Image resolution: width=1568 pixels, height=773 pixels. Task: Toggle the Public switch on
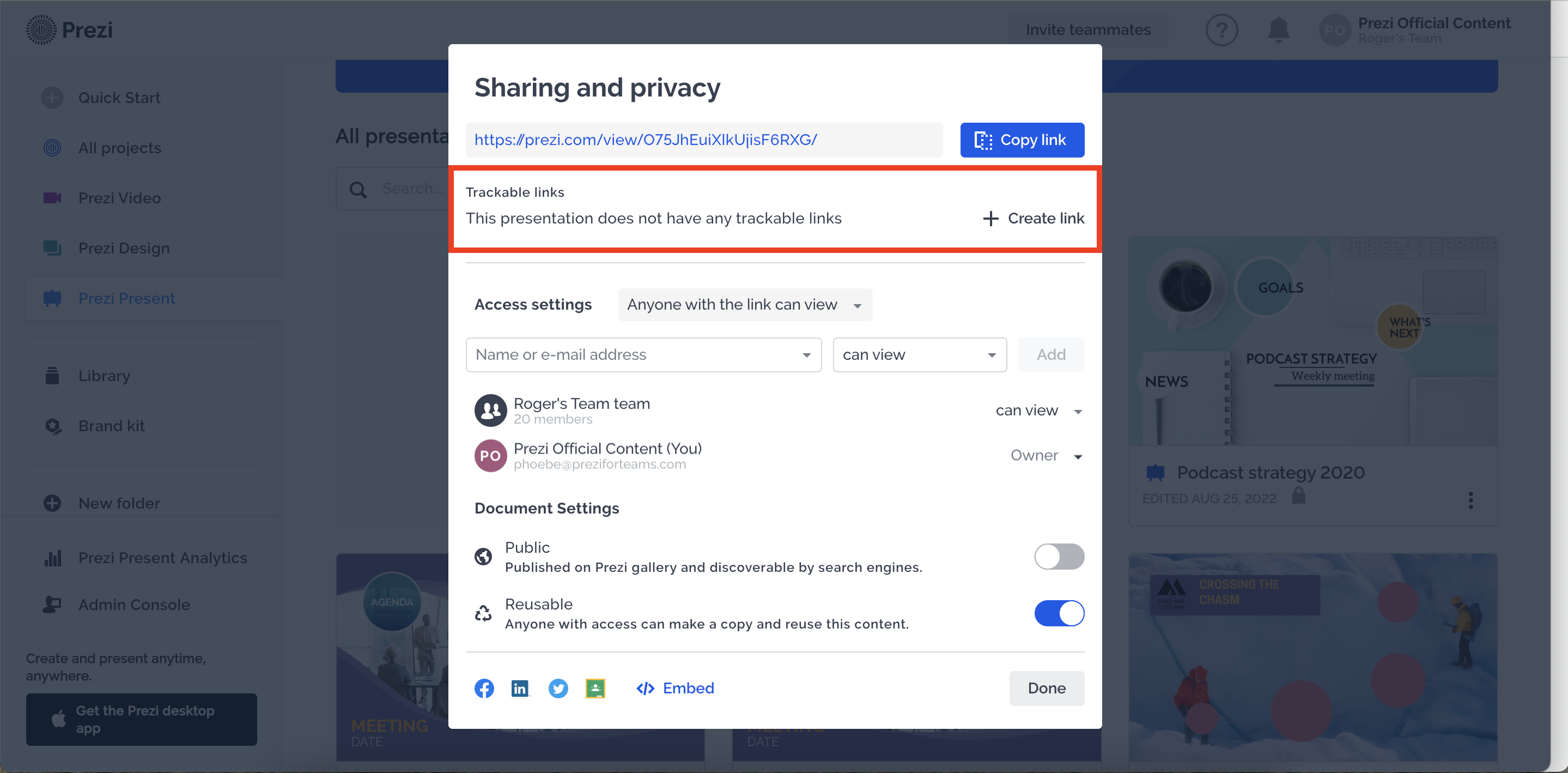(x=1059, y=556)
